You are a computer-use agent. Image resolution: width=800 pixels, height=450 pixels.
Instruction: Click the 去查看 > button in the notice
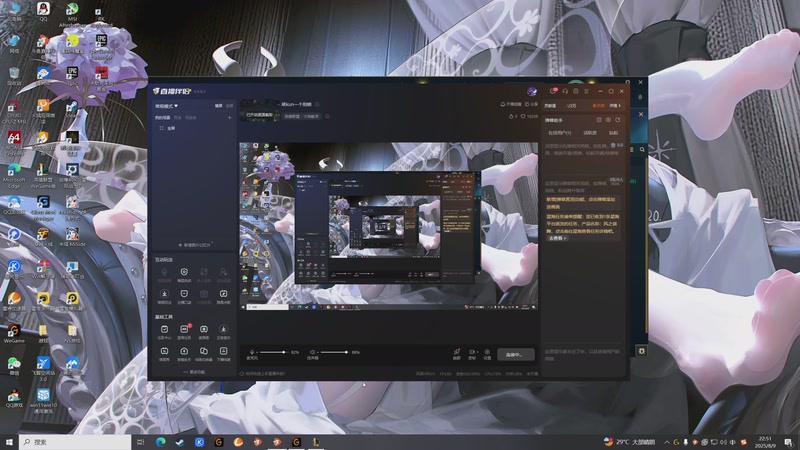coord(557,238)
